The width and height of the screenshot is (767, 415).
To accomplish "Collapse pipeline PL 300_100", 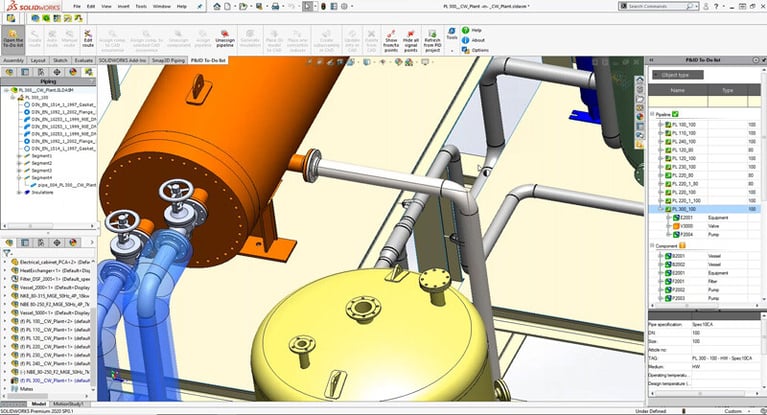I will (660, 209).
